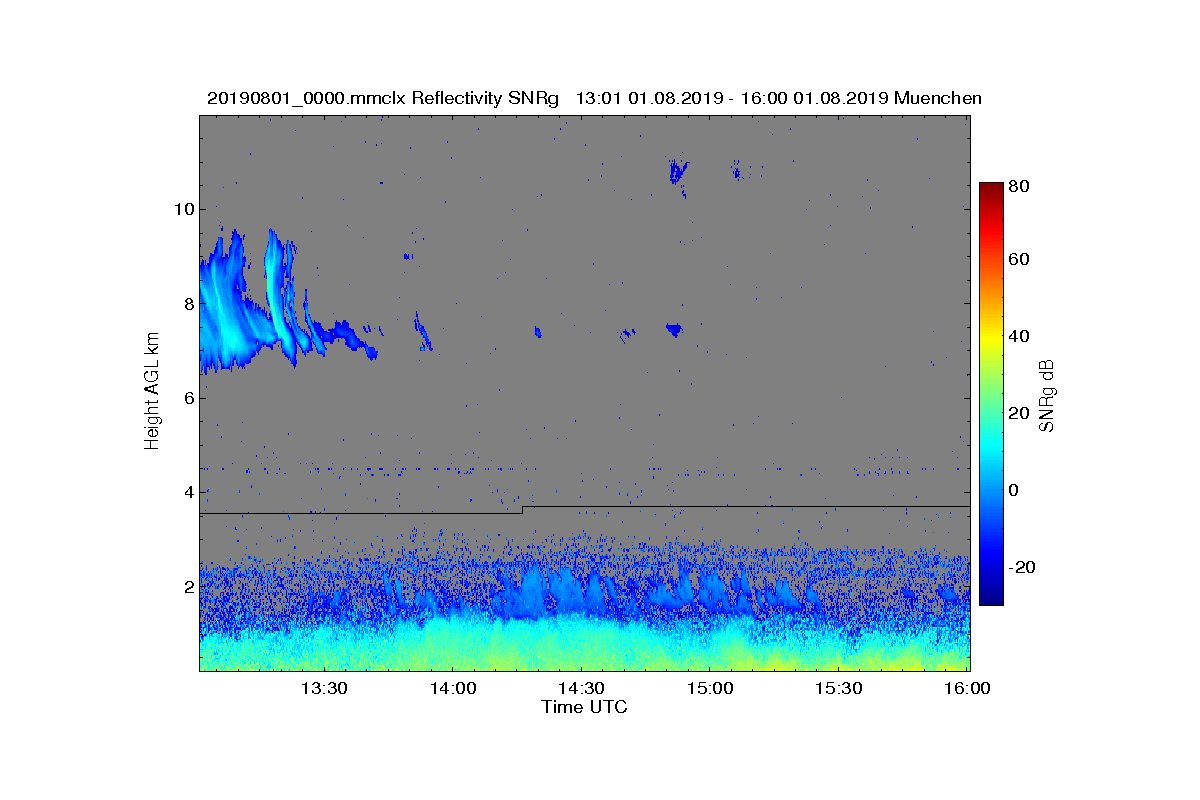The width and height of the screenshot is (1200, 800).
Task: Click the colorbar value label 0
Action: pyautogui.click(x=1015, y=490)
